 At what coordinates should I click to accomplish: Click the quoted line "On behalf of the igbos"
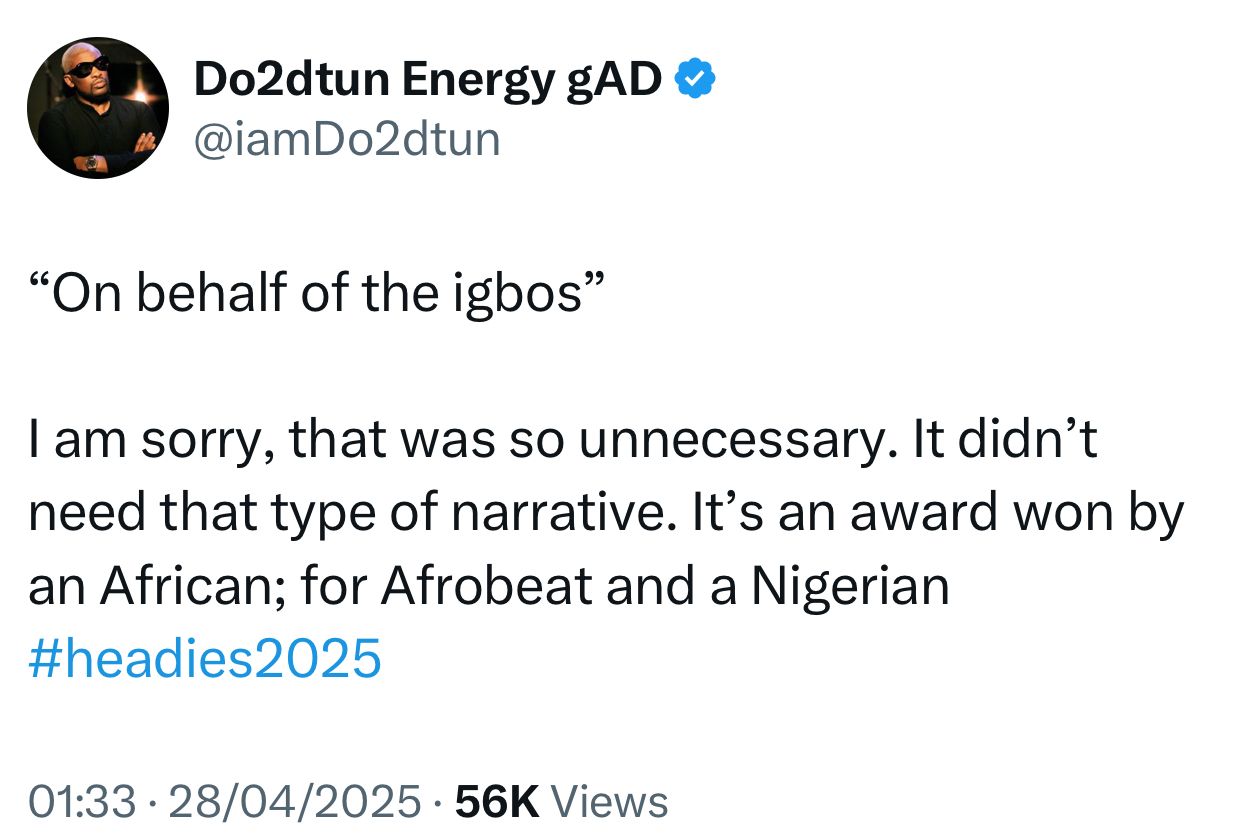coord(317,295)
